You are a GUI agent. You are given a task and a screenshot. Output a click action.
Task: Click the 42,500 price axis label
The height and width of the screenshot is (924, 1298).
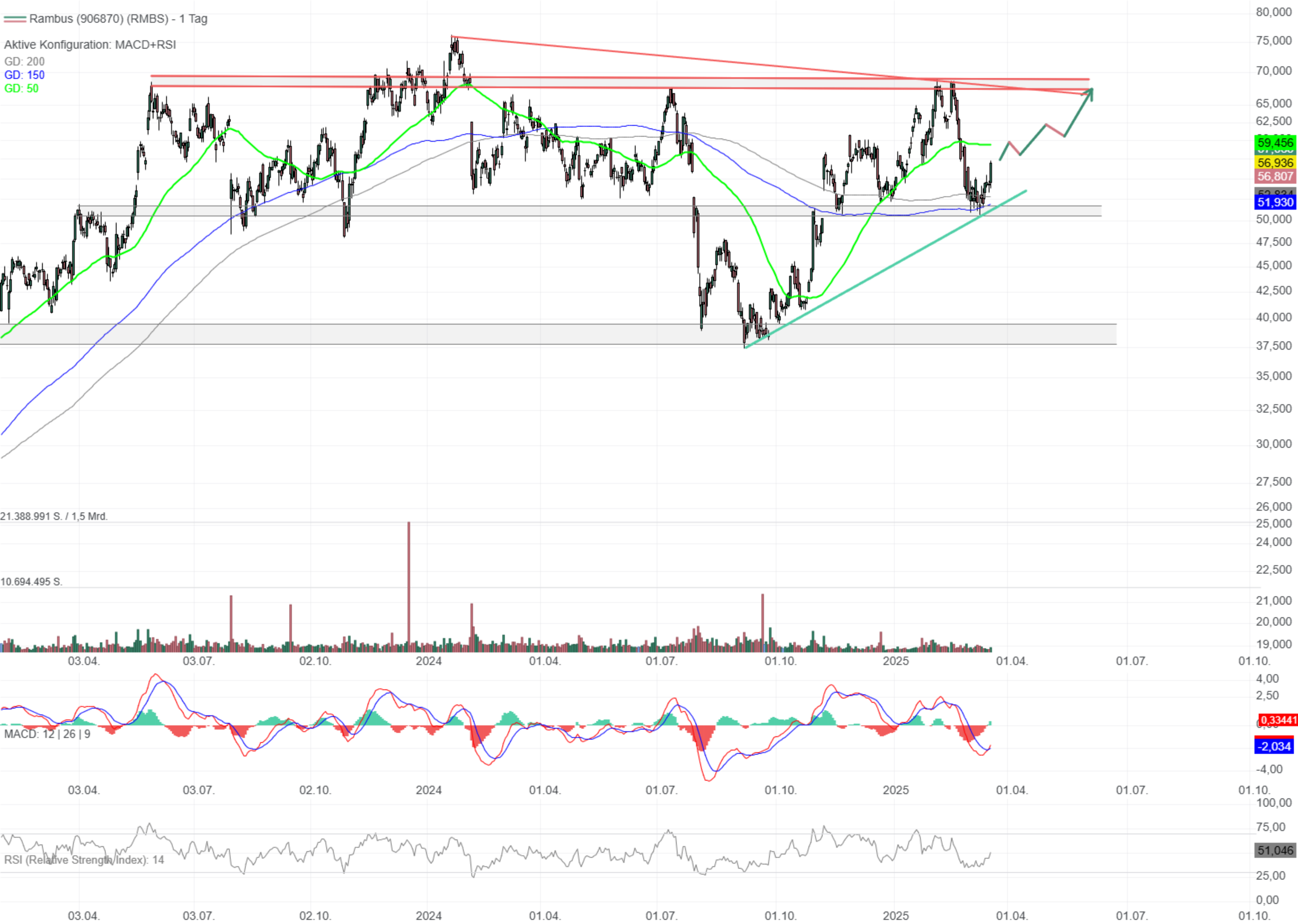(x=1274, y=291)
